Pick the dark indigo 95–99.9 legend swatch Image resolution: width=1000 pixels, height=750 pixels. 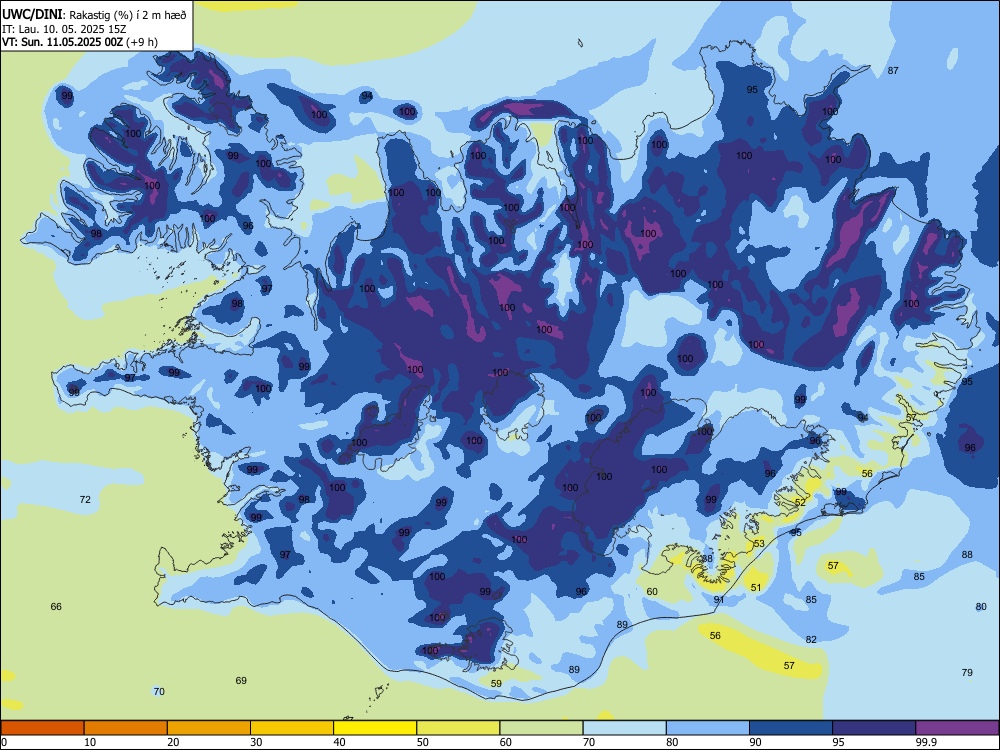(874, 728)
